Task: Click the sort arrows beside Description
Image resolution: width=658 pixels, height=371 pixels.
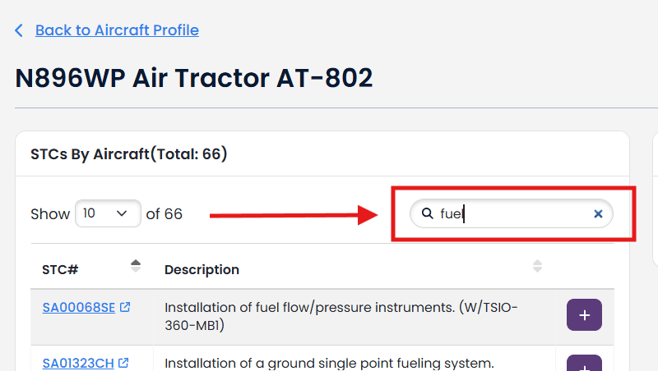Action: click(537, 266)
